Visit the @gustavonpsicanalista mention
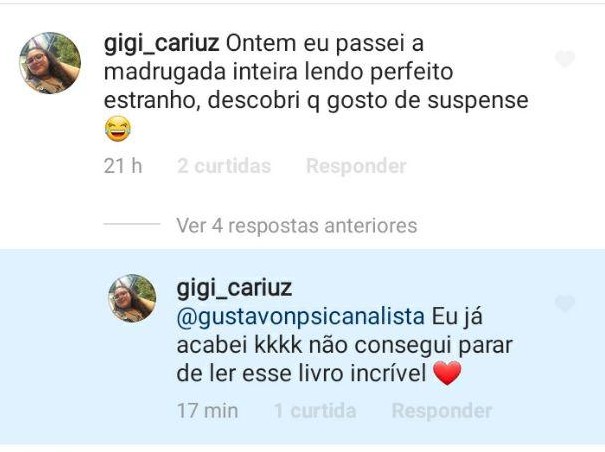 coord(301,317)
